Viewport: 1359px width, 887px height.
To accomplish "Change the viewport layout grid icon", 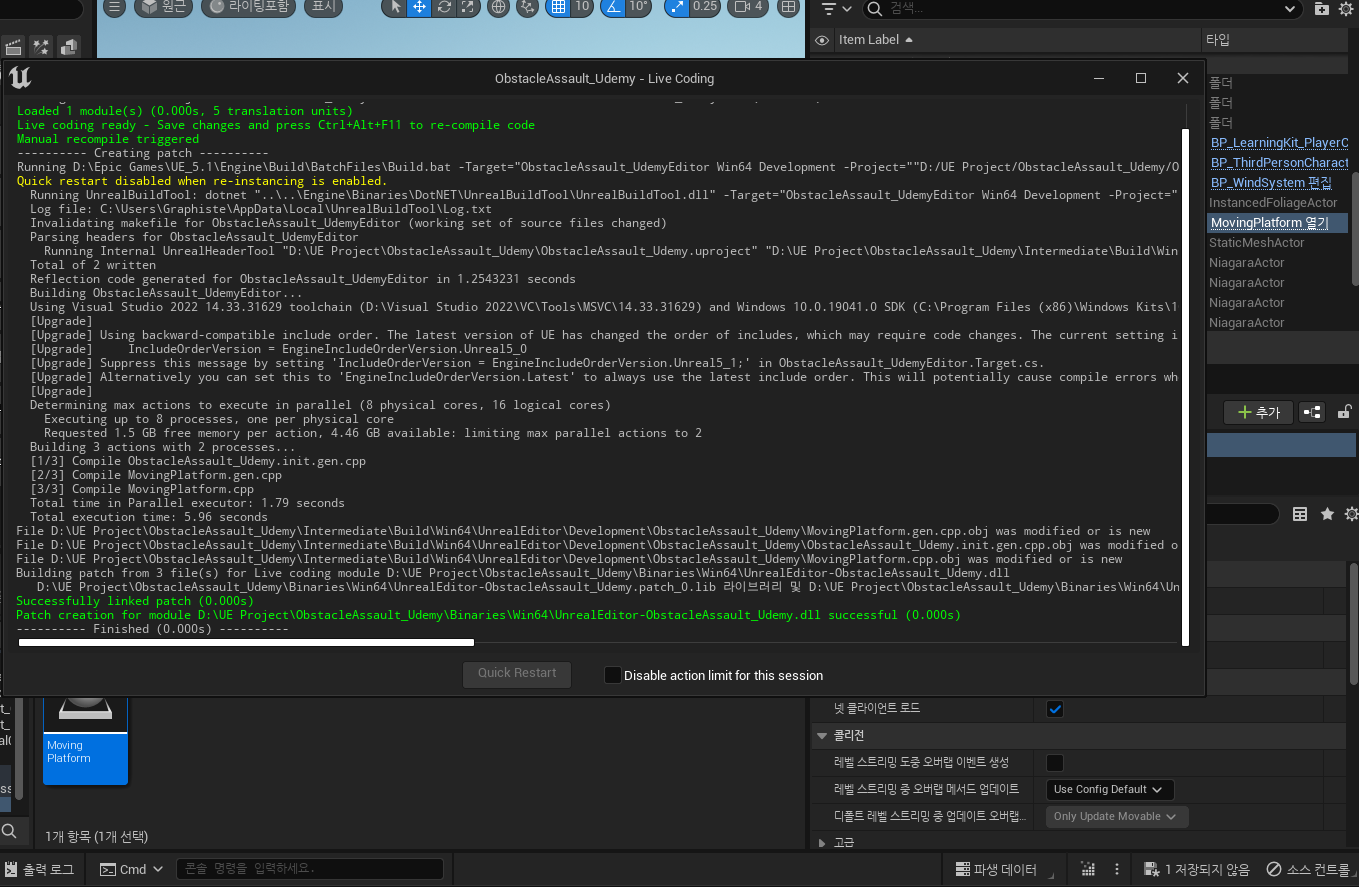I will (789, 7).
